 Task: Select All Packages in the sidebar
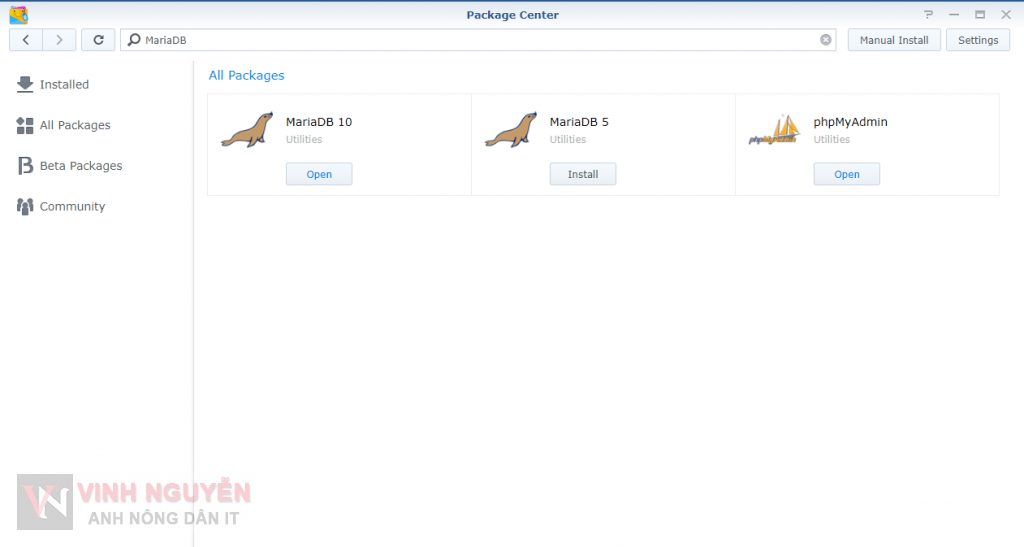(x=74, y=125)
